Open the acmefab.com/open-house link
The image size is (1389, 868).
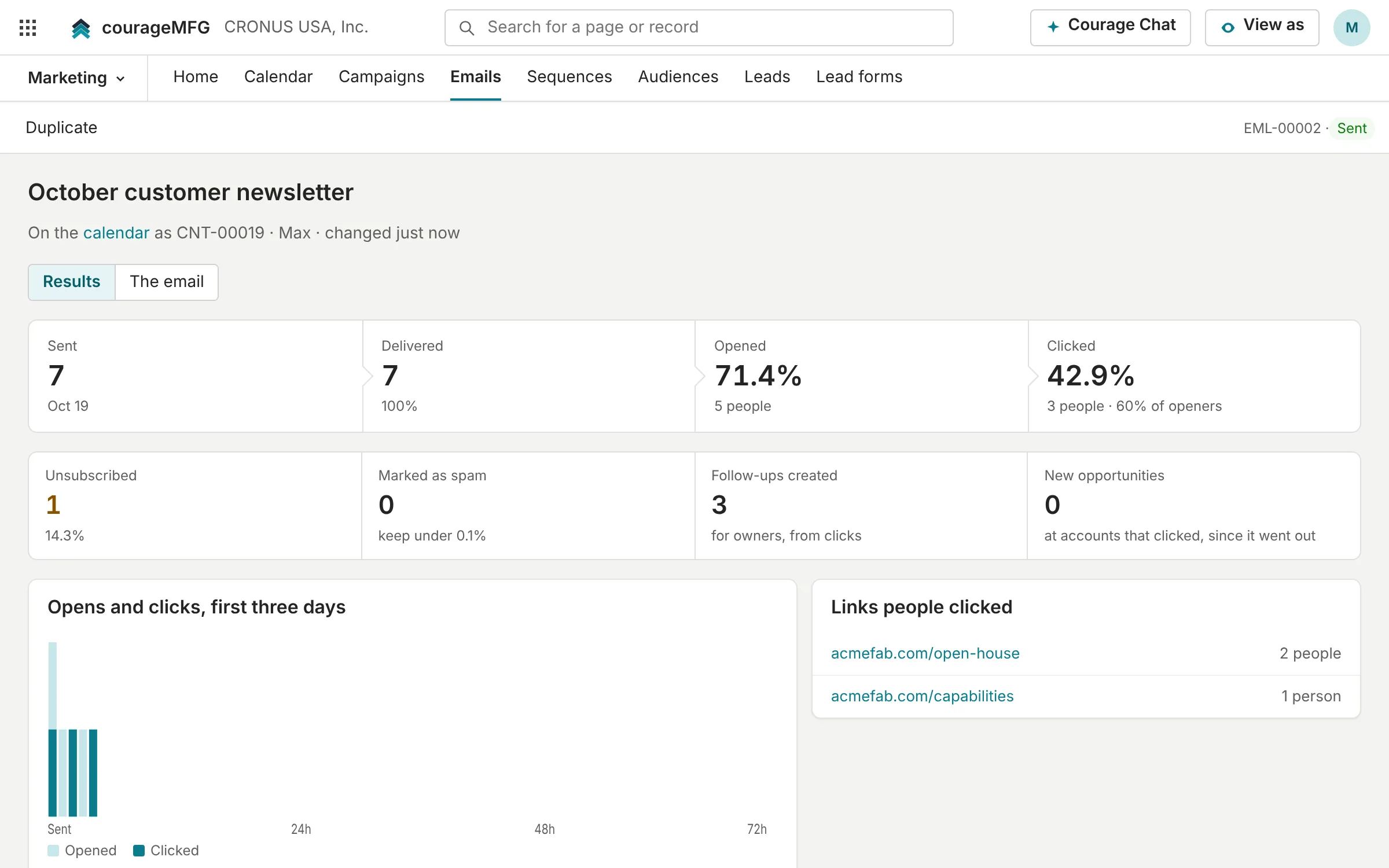925,653
